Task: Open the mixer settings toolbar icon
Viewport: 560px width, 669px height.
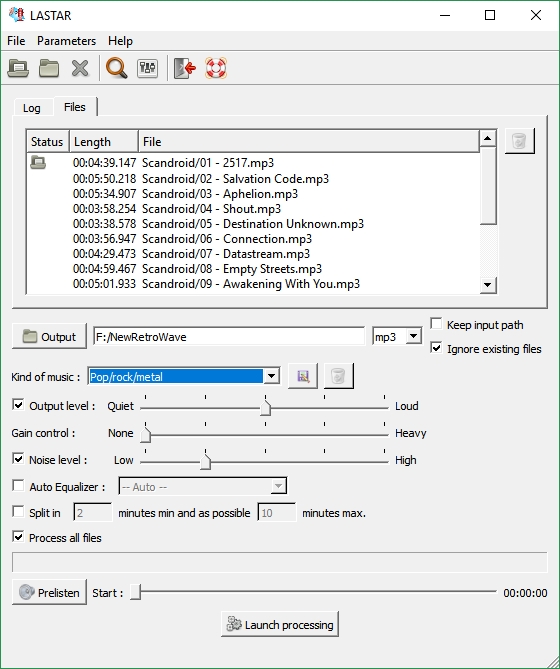Action: tap(147, 68)
